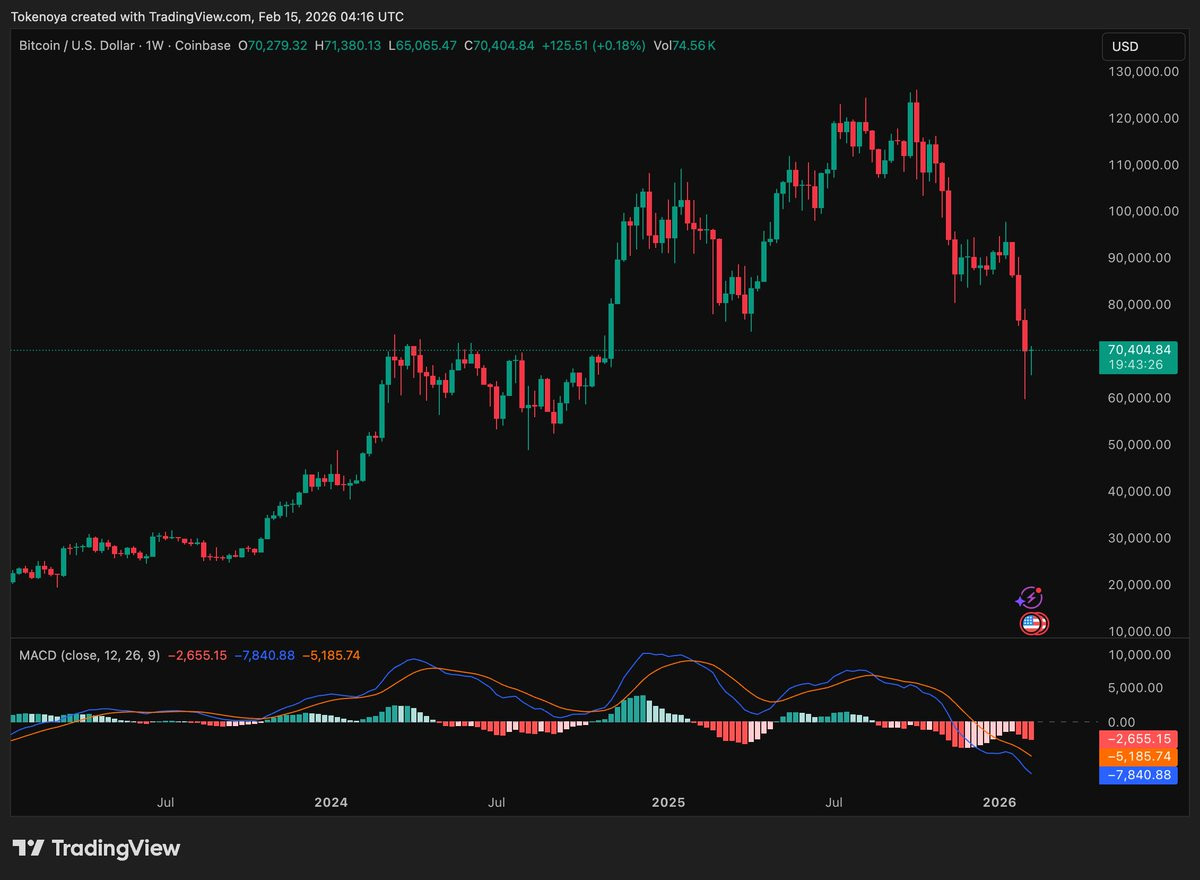Viewport: 1200px width, 880px height.
Task: Click the 20,000.00 price axis label
Action: pyautogui.click(x=1141, y=584)
